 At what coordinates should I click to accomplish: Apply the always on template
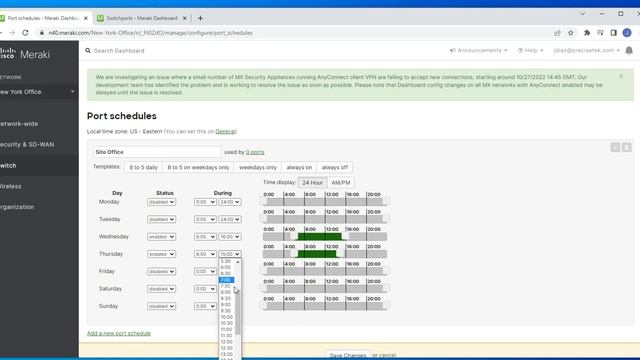299,167
